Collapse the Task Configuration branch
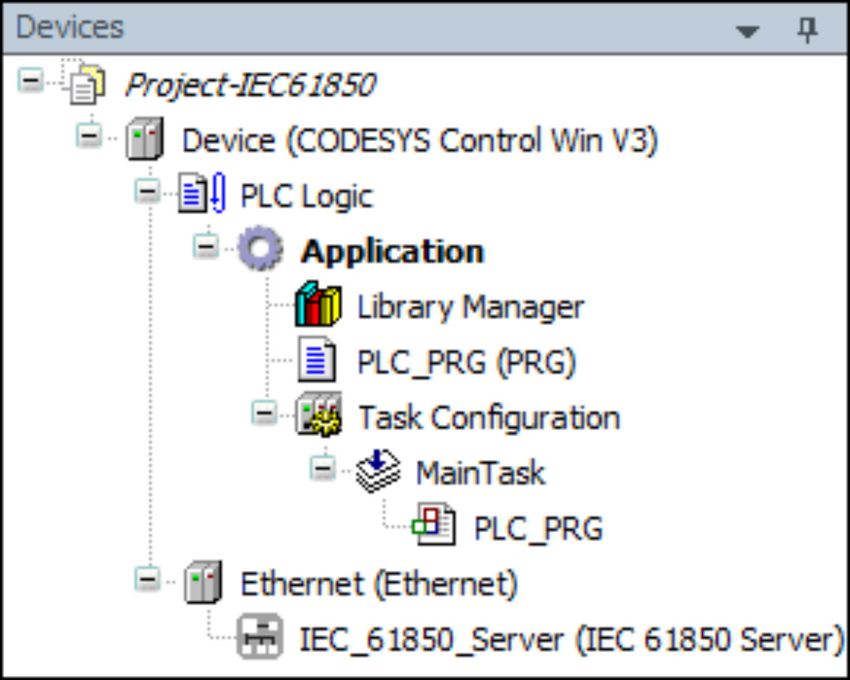Image resolution: width=850 pixels, height=680 pixels. pyautogui.click(x=265, y=413)
